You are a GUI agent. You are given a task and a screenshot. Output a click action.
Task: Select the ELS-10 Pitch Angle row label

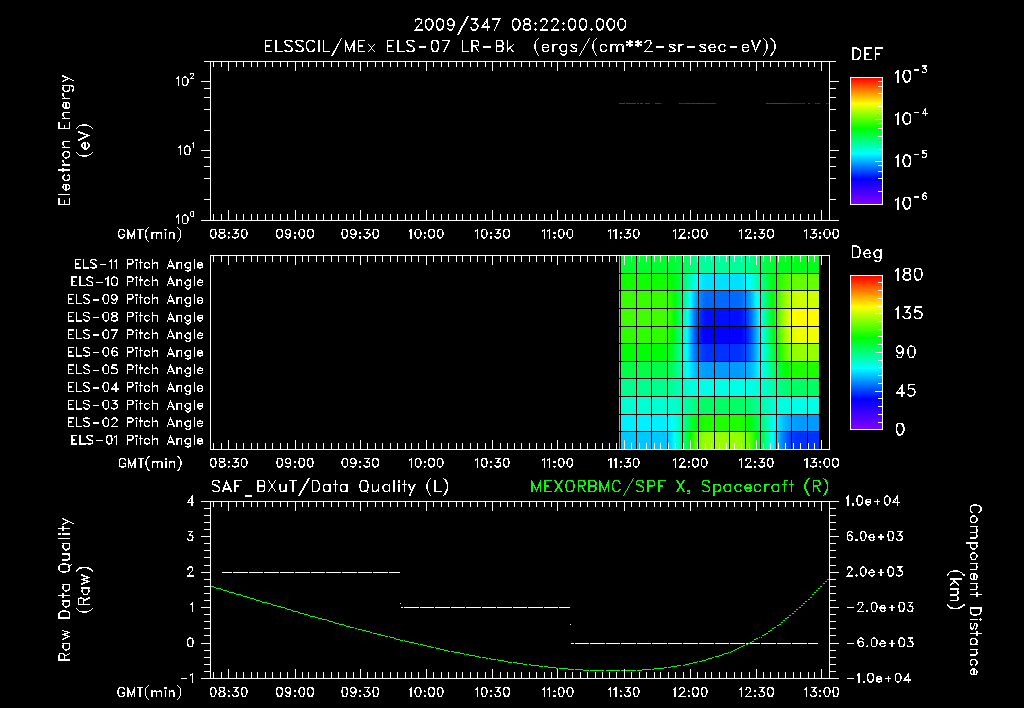click(x=136, y=282)
